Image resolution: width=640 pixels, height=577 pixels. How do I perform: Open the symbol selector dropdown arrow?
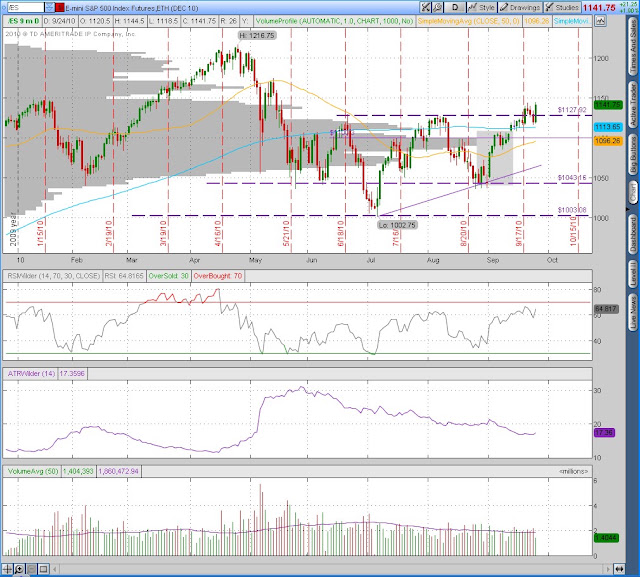[49, 7]
